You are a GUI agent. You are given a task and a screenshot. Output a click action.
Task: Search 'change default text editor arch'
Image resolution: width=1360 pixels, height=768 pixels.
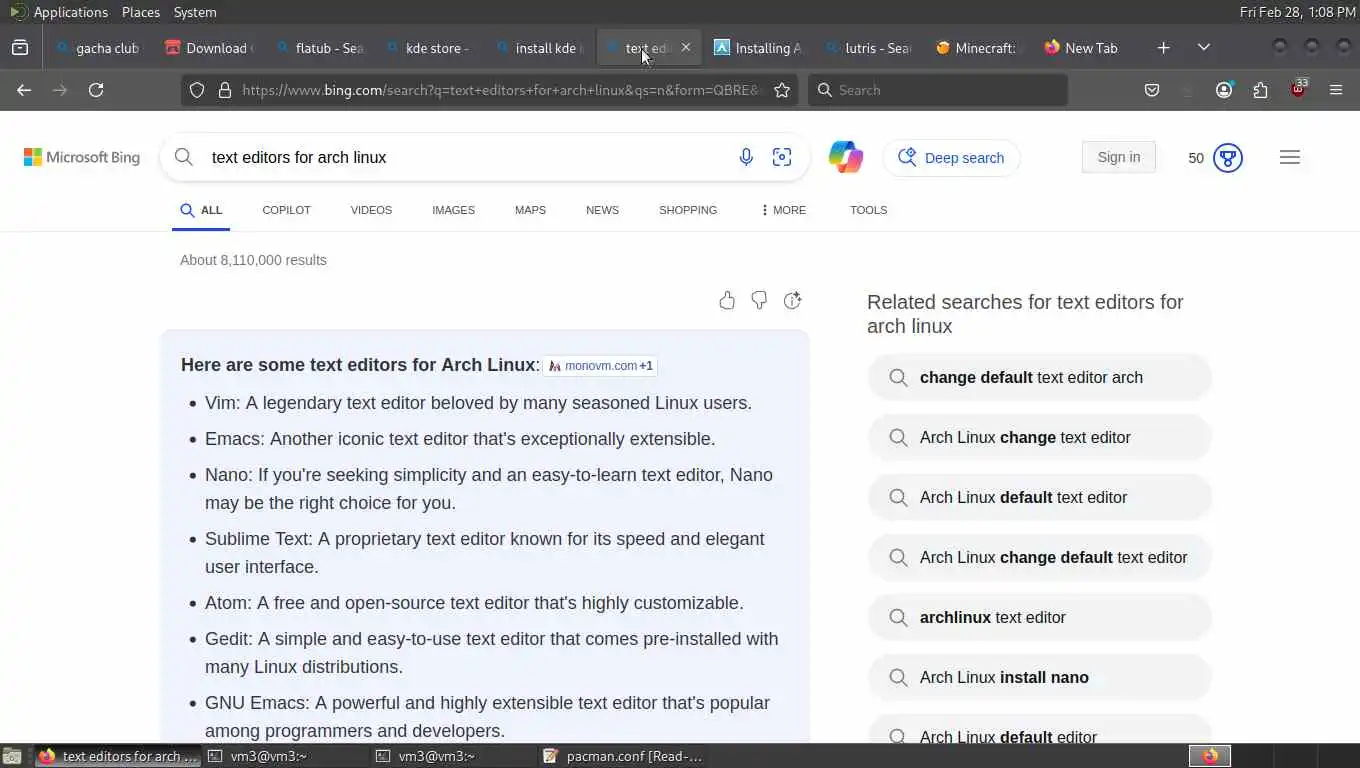(1040, 377)
